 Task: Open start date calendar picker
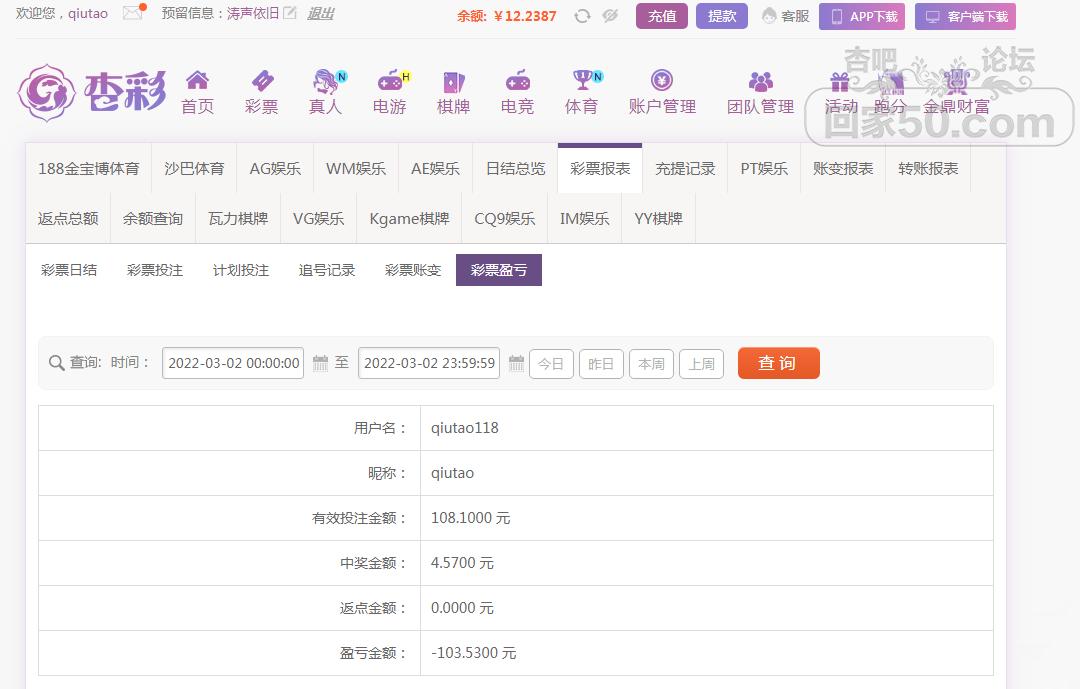[x=321, y=363]
